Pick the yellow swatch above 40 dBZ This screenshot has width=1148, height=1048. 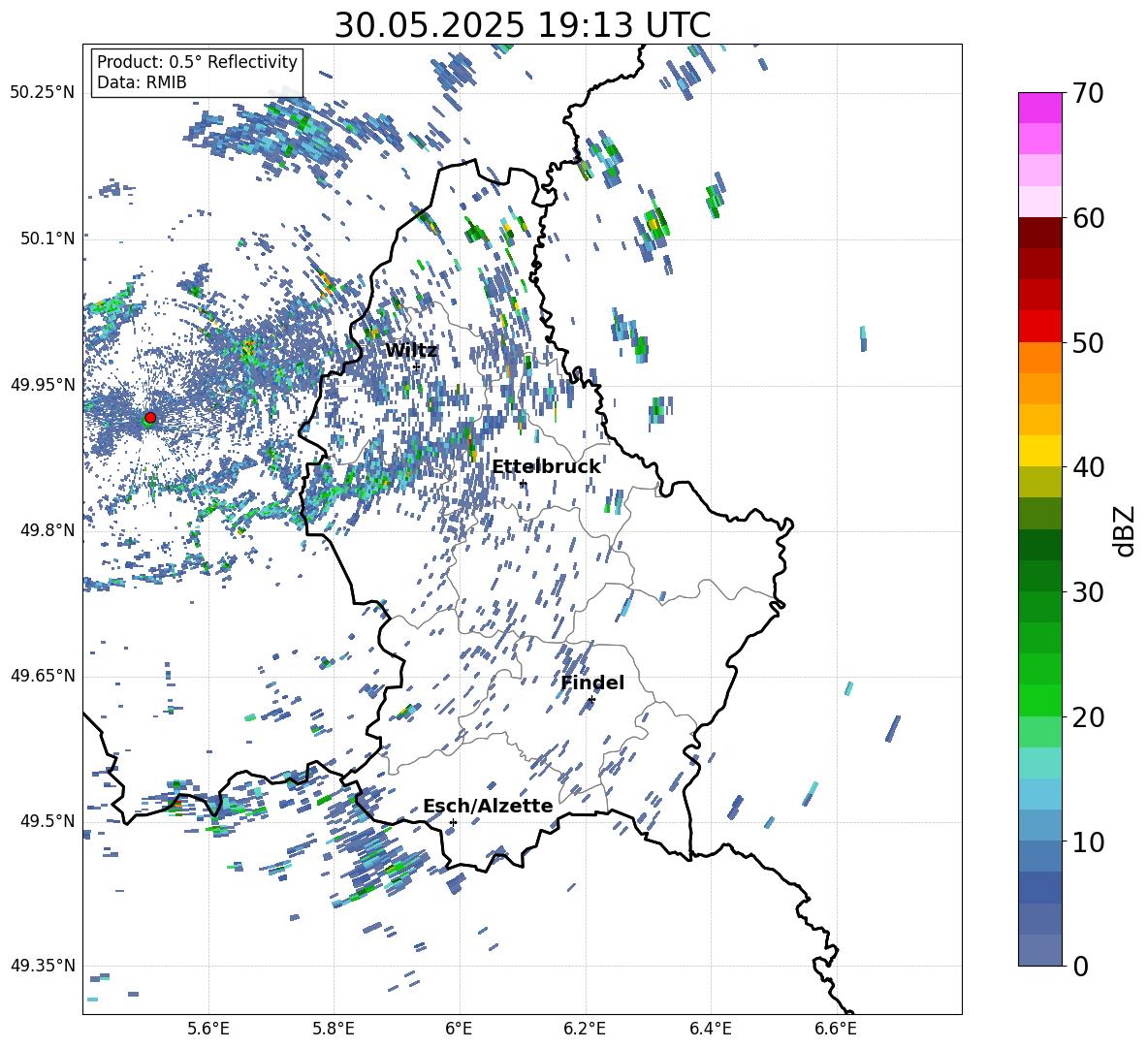point(1040,451)
